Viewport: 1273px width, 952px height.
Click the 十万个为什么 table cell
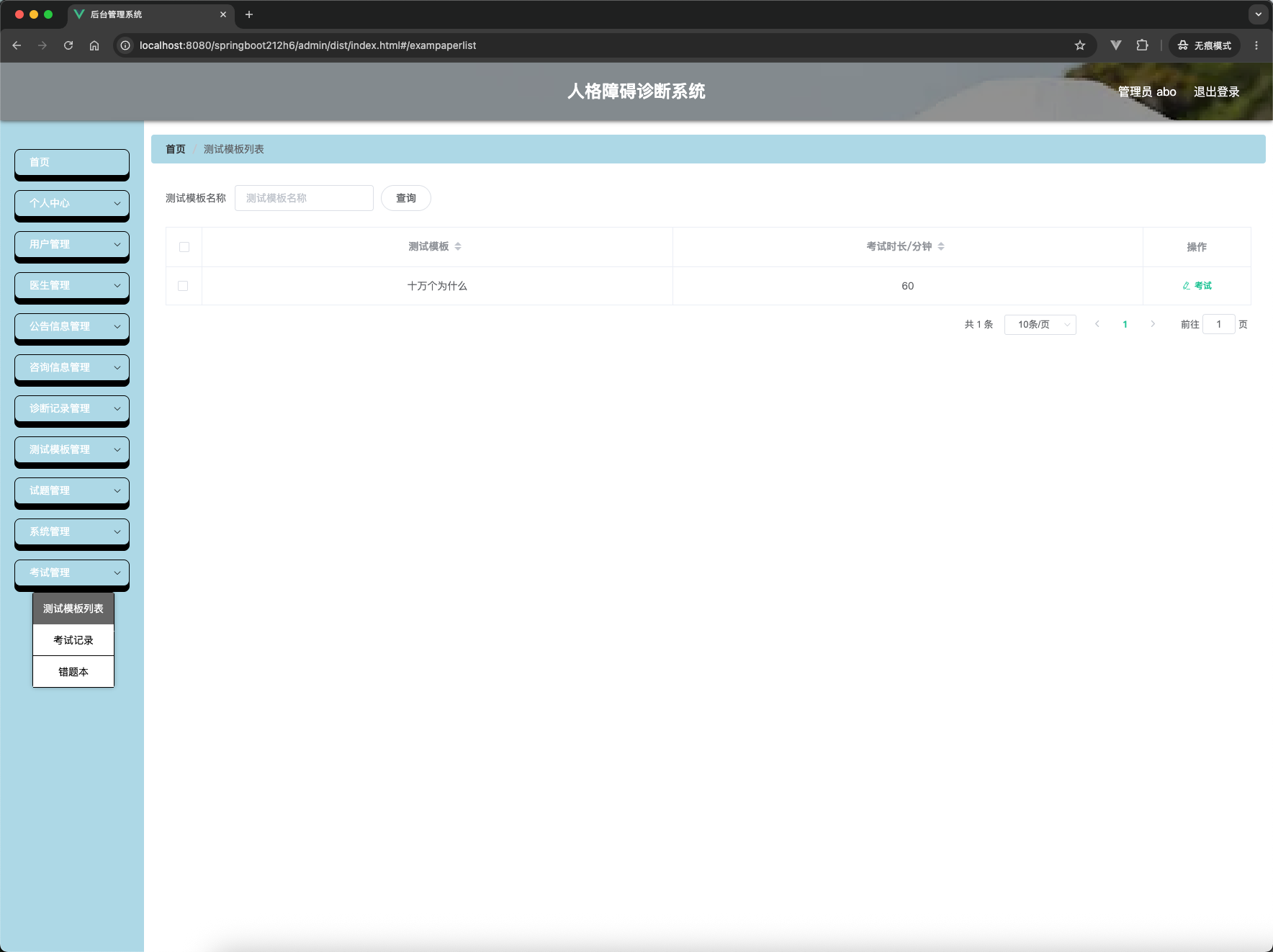[437, 286]
